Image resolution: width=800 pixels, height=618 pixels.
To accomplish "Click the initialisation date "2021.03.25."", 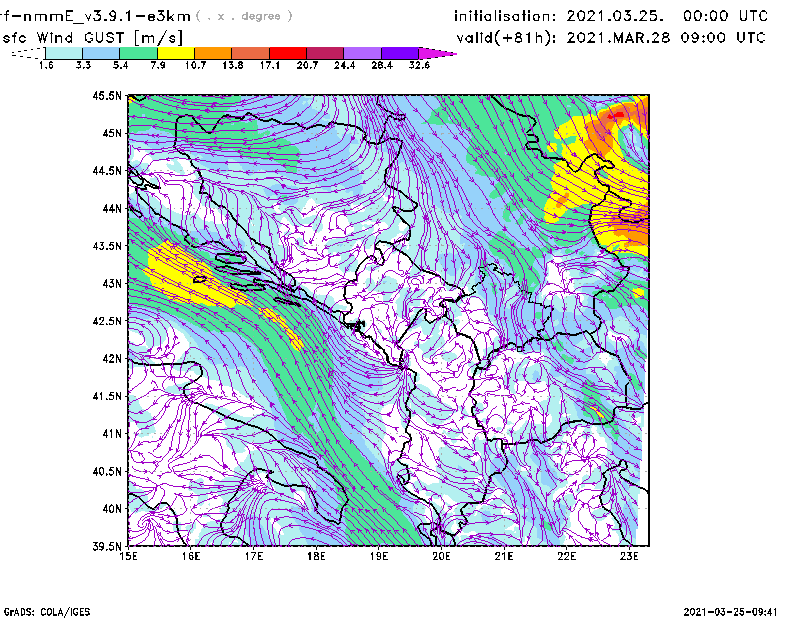I will click(x=615, y=16).
